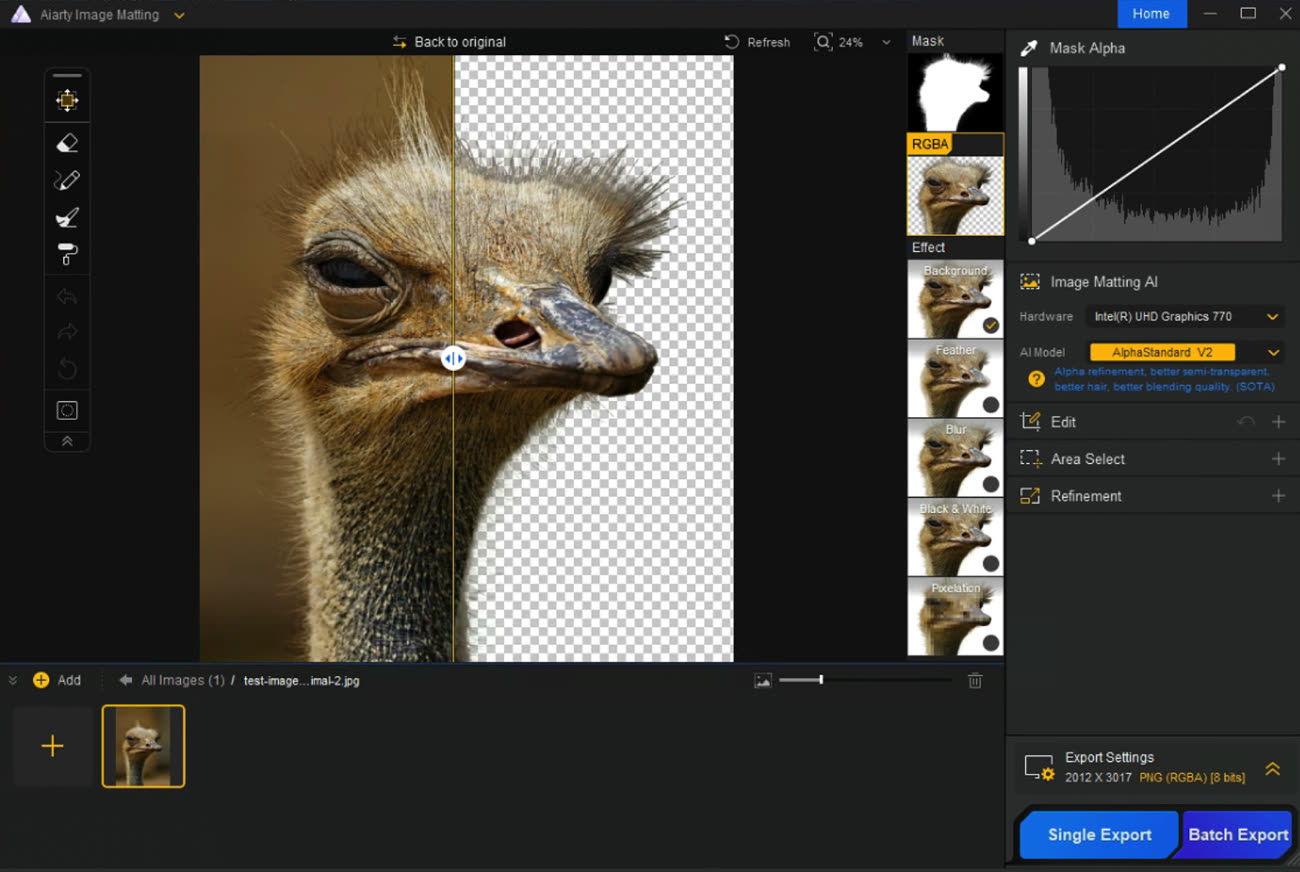Click the move/pan tool icon
Screen dimensions: 1300x872
pyautogui.click(x=67, y=100)
